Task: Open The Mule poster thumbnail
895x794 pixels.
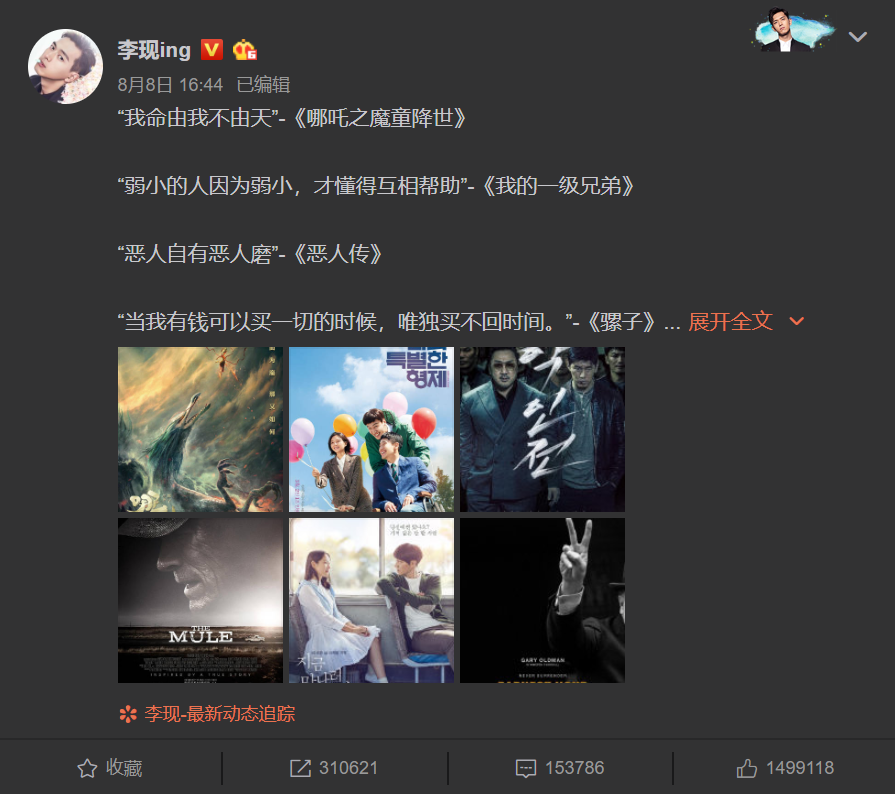Action: tap(200, 600)
